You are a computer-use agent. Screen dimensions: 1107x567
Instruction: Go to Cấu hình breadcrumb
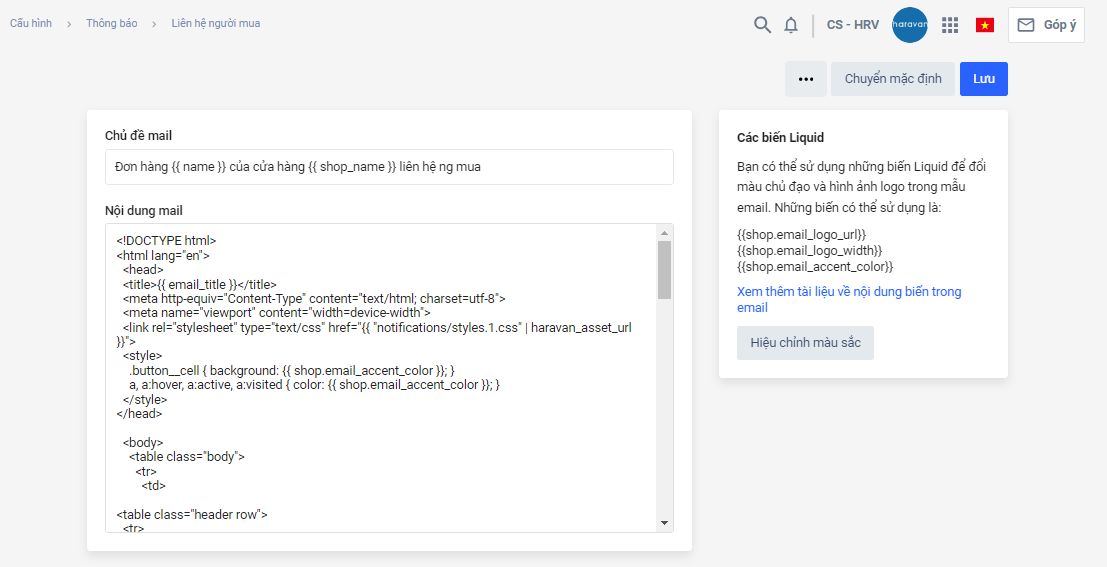pos(31,23)
